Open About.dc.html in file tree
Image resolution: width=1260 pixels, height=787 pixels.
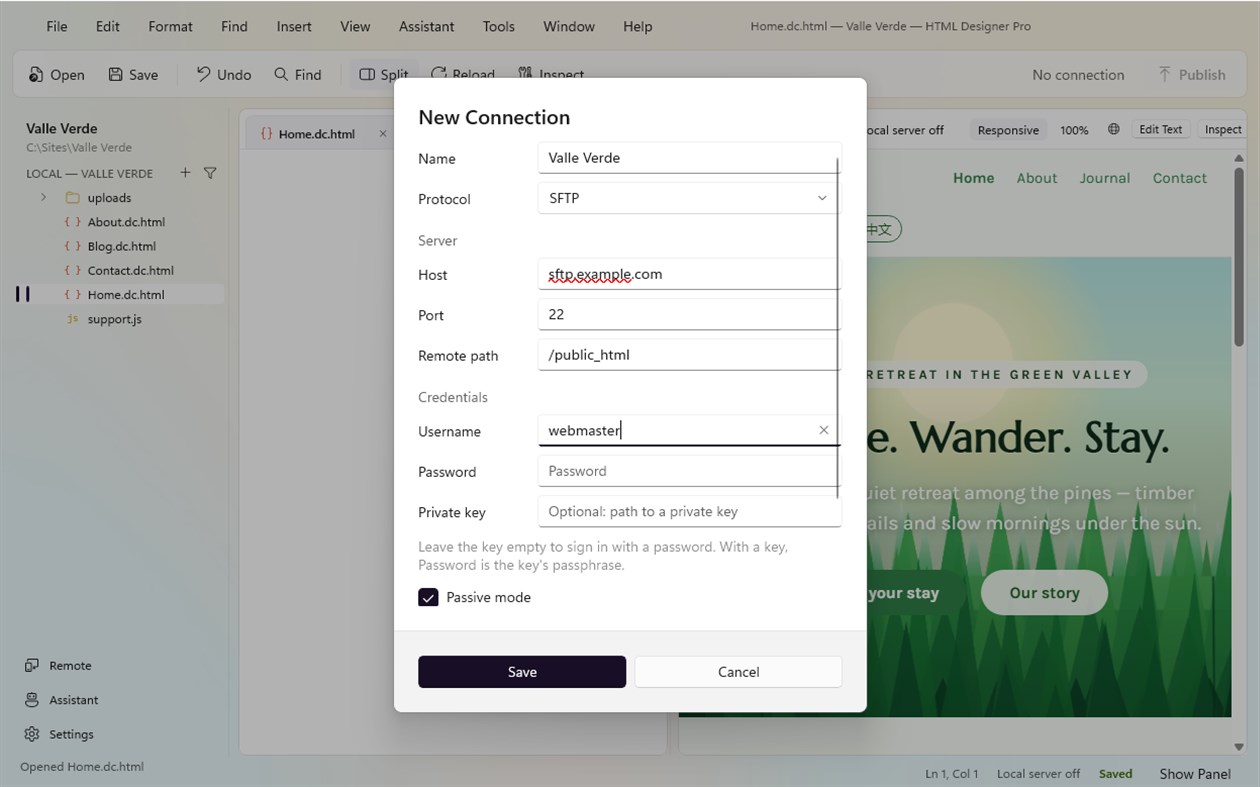tap(126, 222)
